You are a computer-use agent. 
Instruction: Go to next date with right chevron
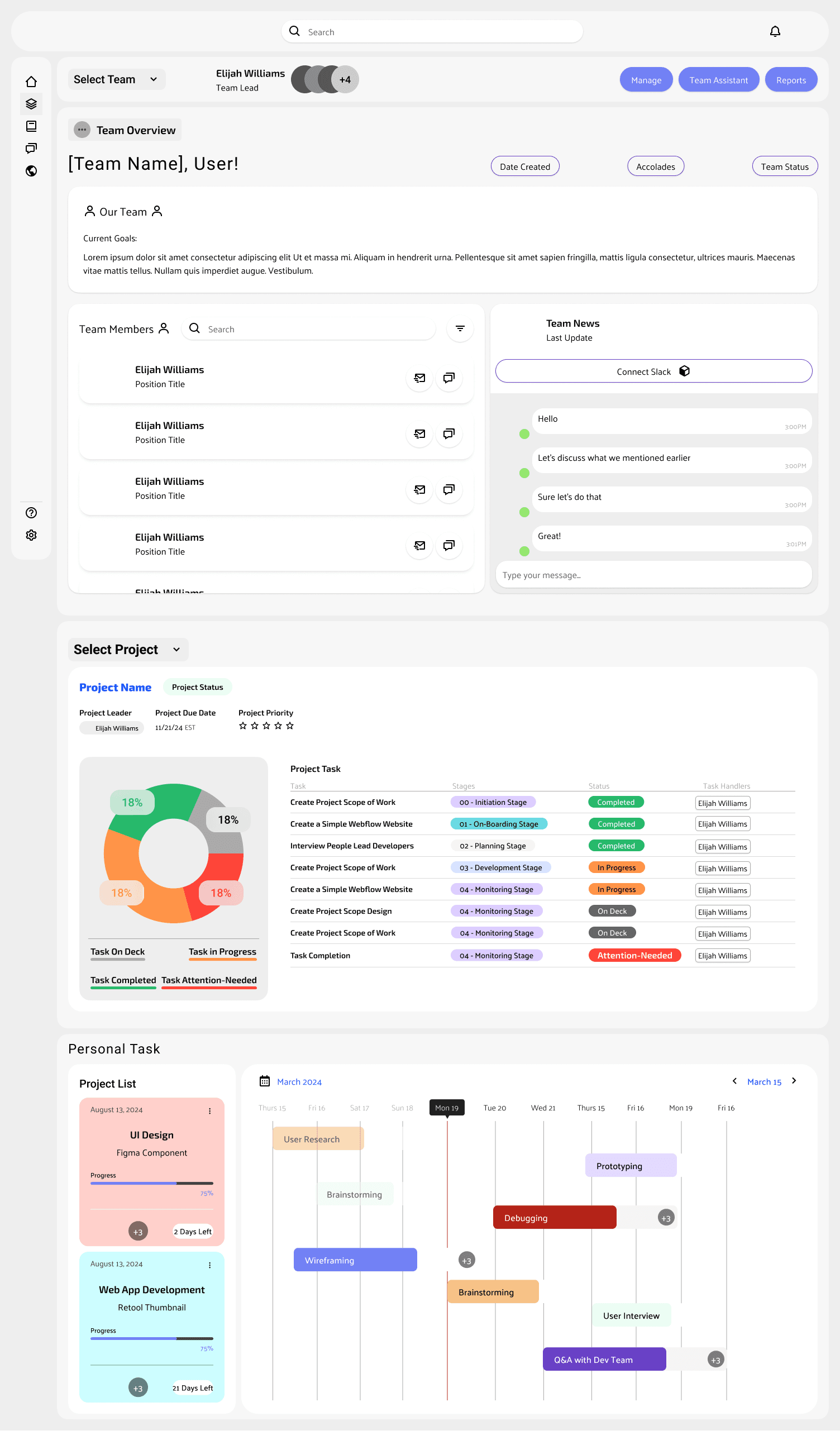pyautogui.click(x=794, y=1081)
